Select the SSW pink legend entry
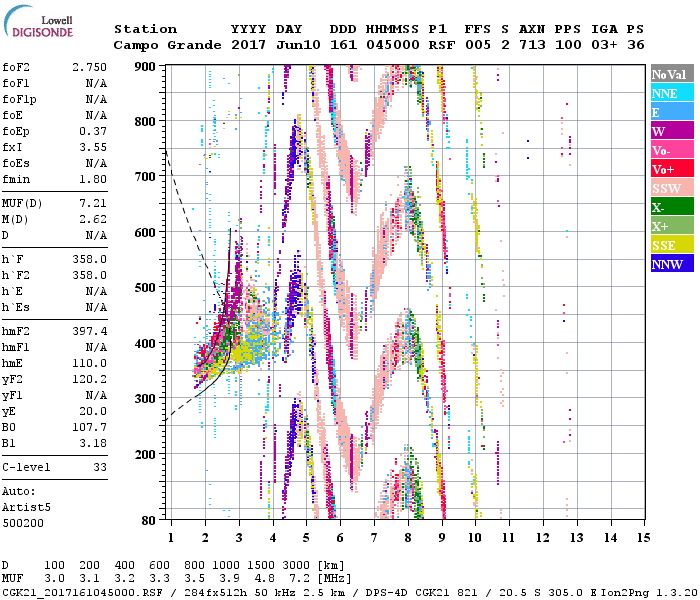The image size is (700, 600). coord(672,189)
